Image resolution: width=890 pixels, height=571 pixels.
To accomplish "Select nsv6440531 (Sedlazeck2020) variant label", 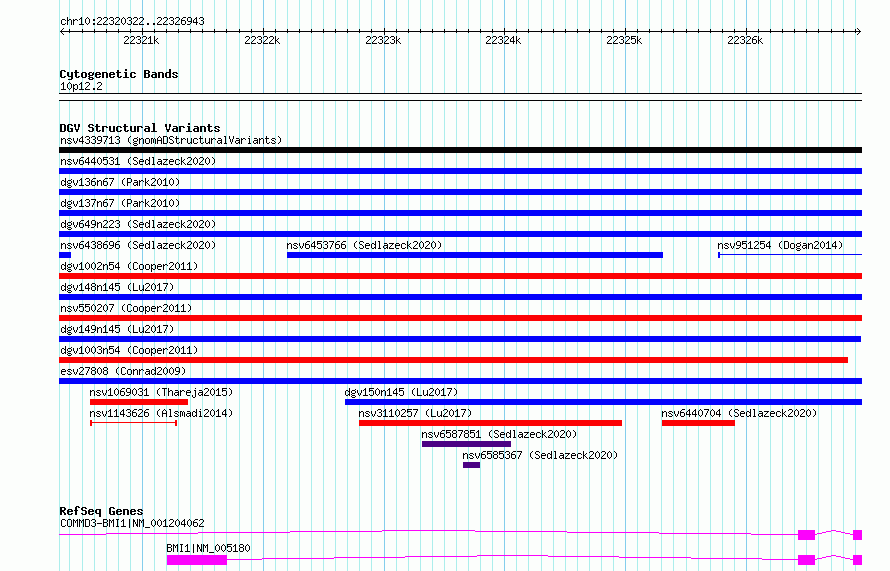I will (x=138, y=161).
